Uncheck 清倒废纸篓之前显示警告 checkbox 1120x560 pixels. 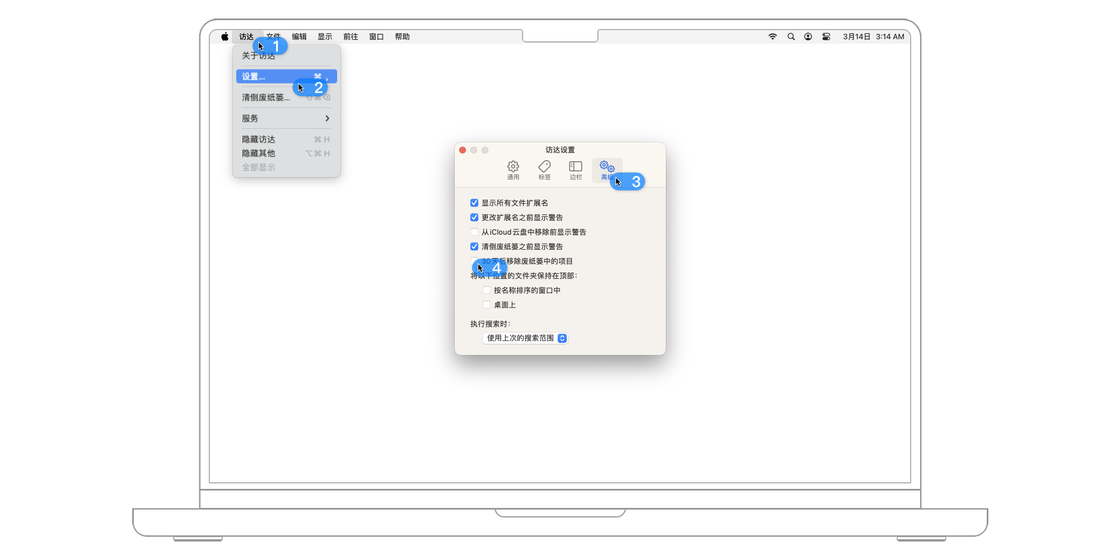pyautogui.click(x=474, y=246)
